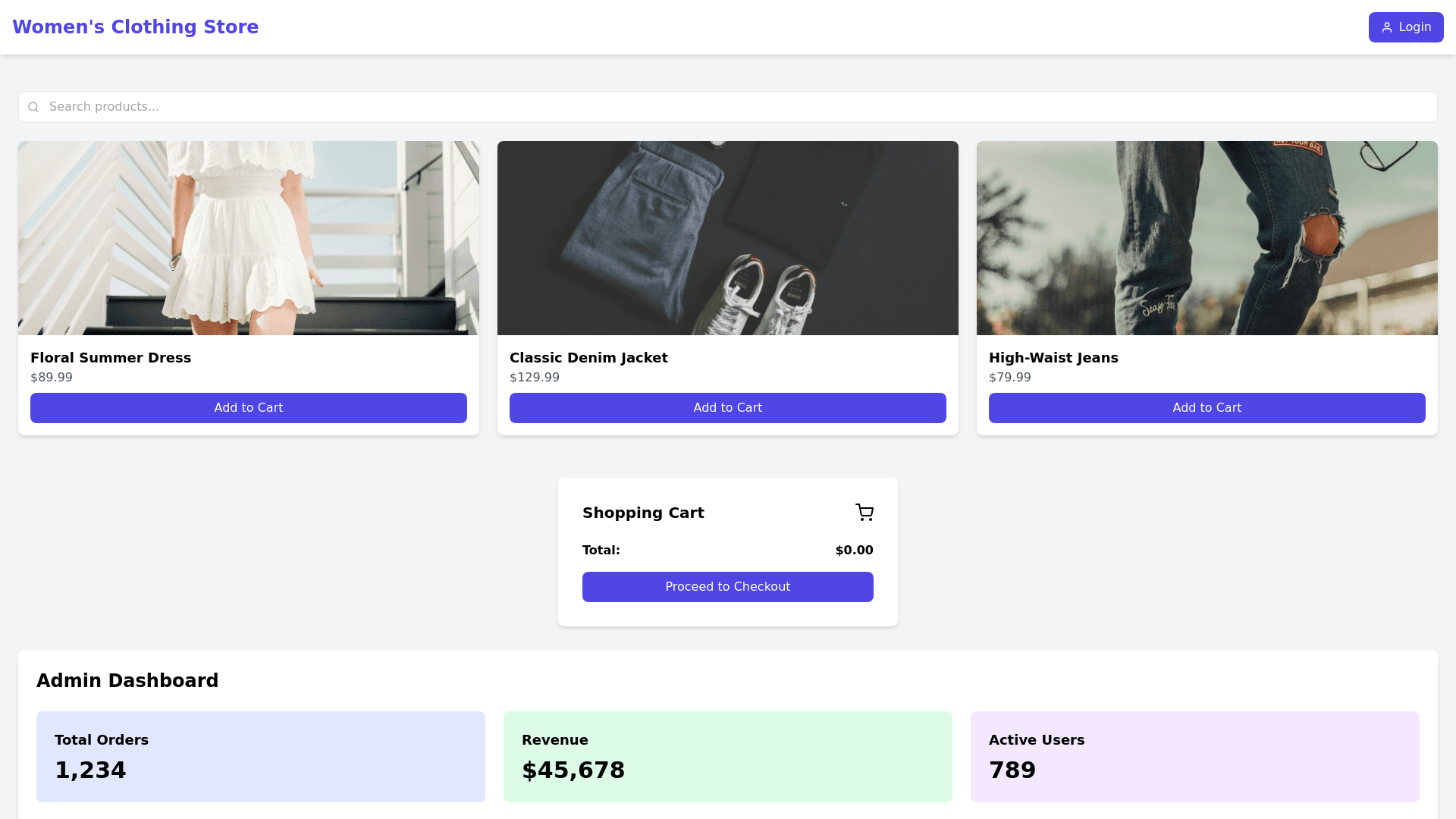Add High-Waist Jeans to cart
Image resolution: width=1456 pixels, height=819 pixels.
(x=1207, y=408)
